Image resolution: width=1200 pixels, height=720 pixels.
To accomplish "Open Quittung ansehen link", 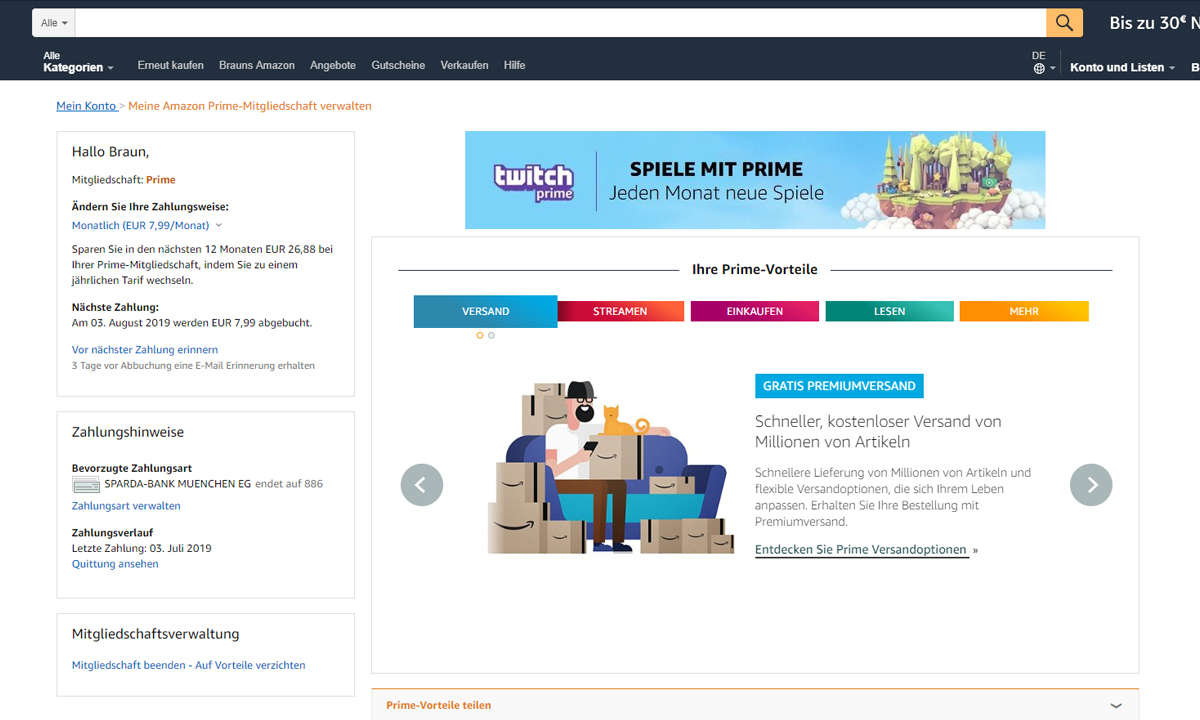I will (x=115, y=564).
